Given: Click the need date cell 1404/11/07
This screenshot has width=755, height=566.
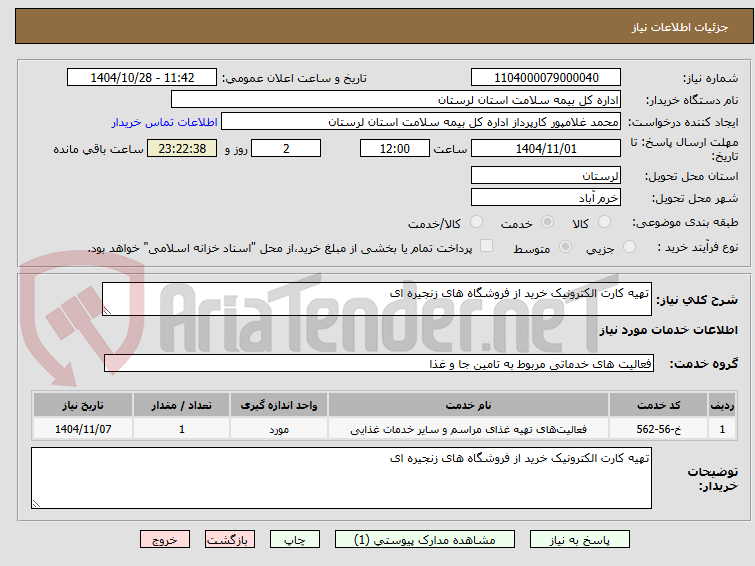Looking at the screenshot, I should pos(83,429).
